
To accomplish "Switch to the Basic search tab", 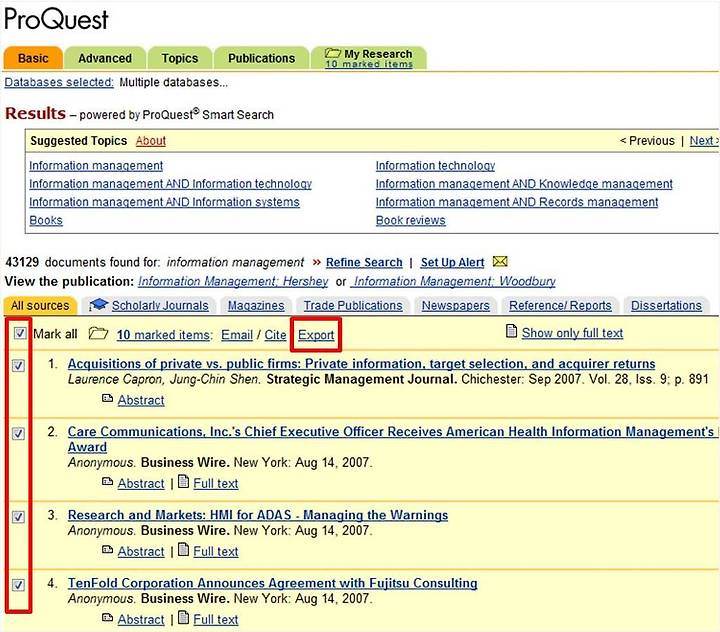I will (x=33, y=58).
